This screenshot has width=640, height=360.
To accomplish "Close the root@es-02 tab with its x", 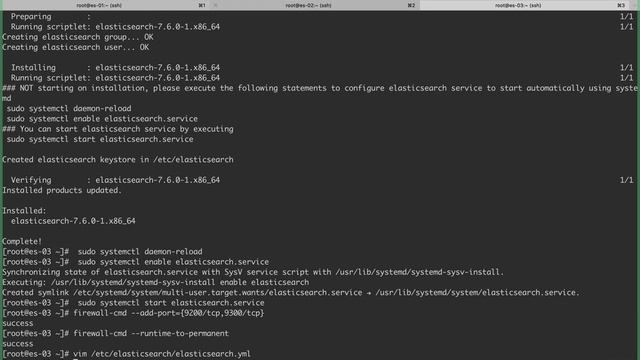I will 216,5.
